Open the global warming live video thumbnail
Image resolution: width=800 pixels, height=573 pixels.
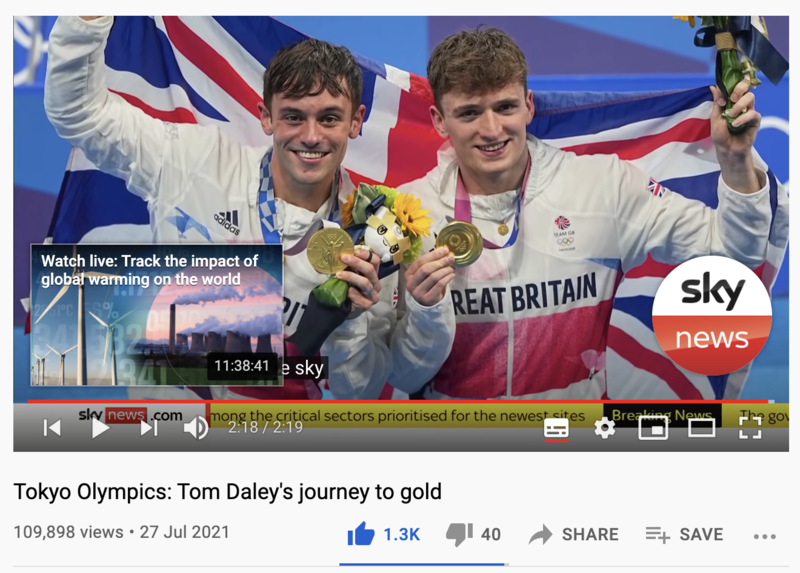click(157, 315)
